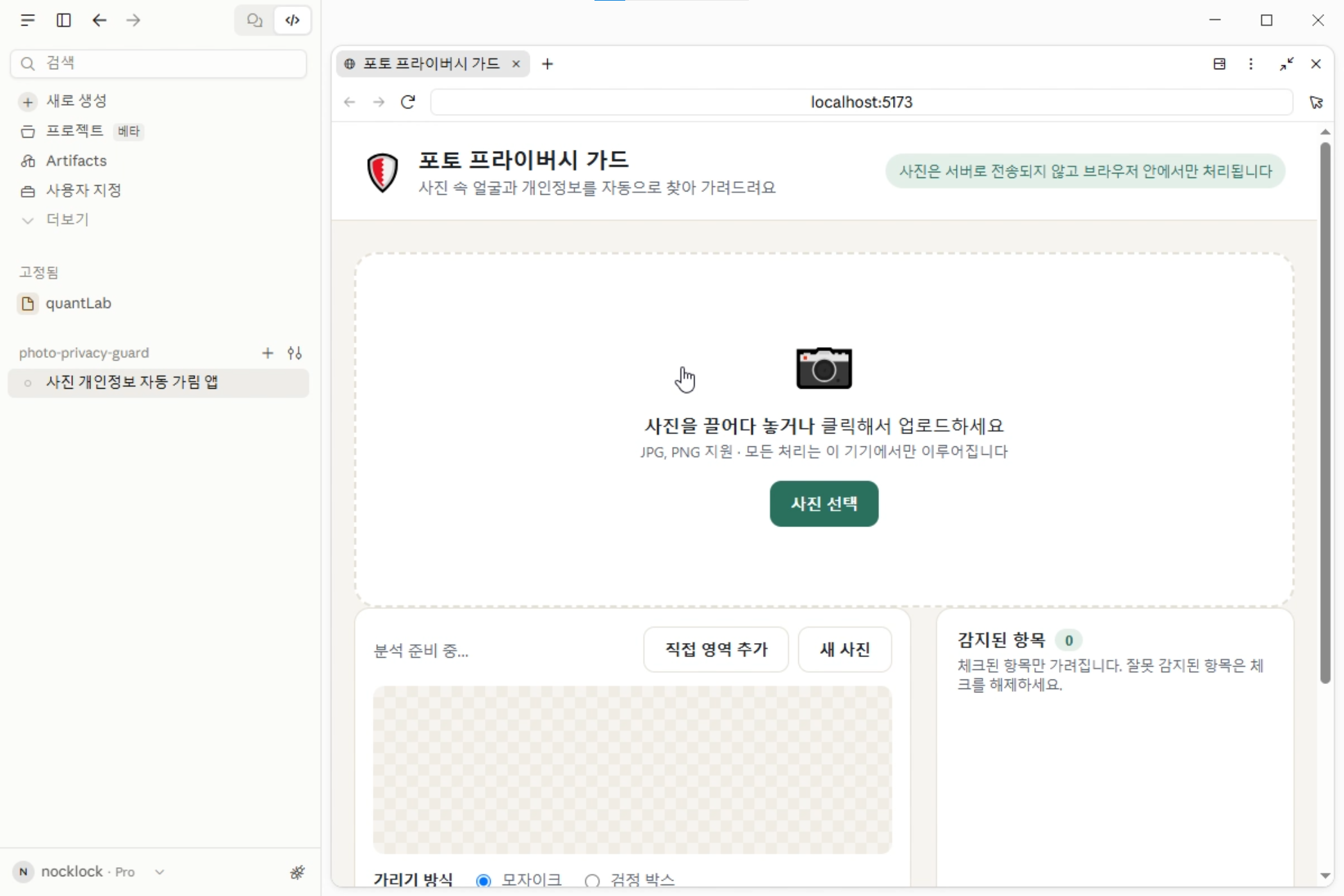
Task: Select the 포토 프라이버시 가드 browser tab
Action: click(432, 63)
